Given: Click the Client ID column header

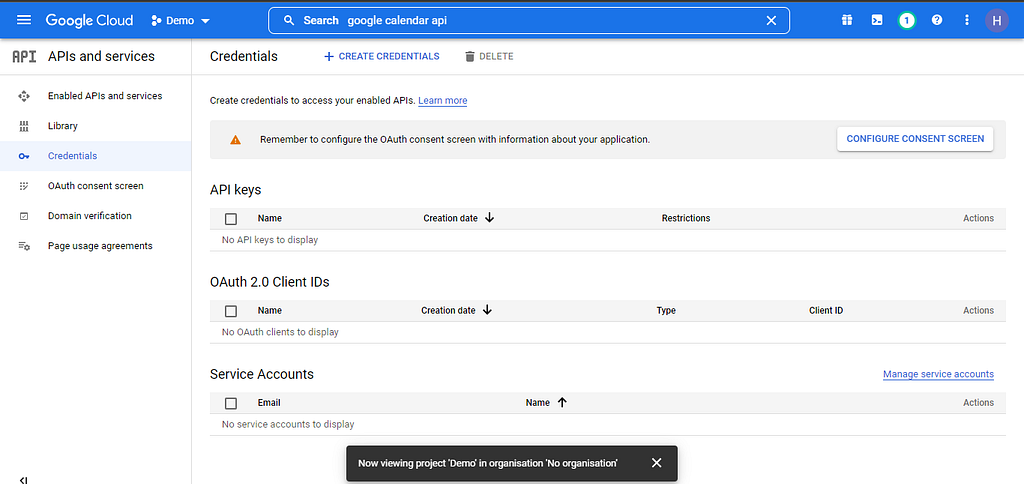Looking at the screenshot, I should tap(825, 310).
